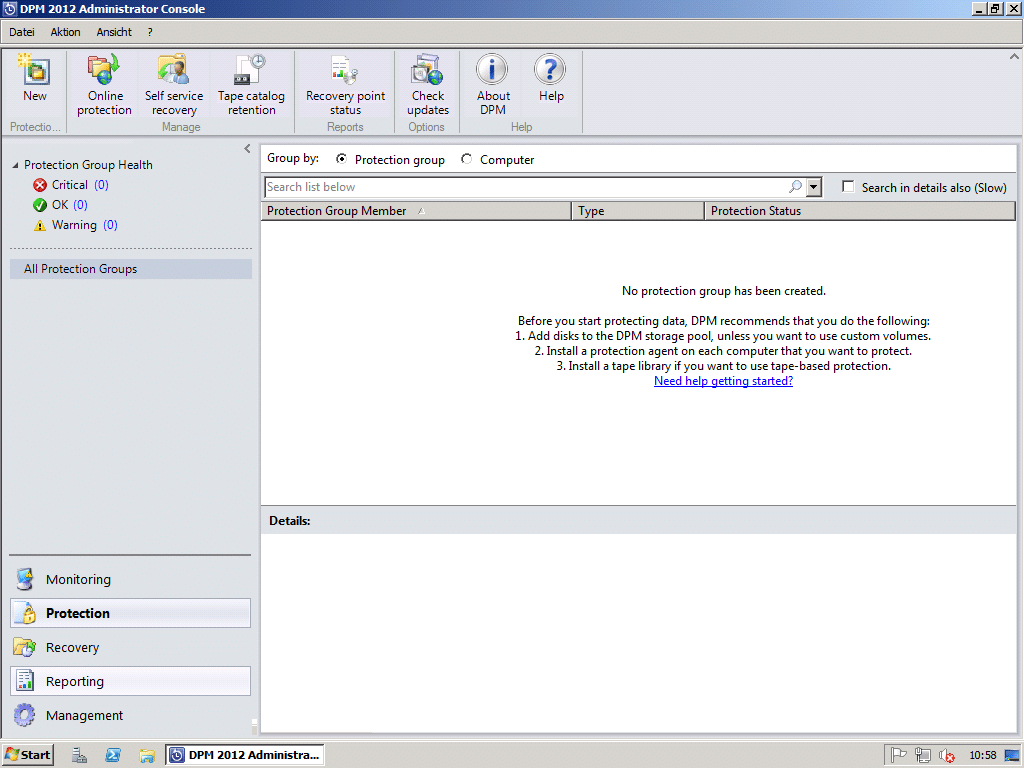The height and width of the screenshot is (768, 1024).
Task: Collapse the Protection Group Health tree
Action: pos(15,165)
